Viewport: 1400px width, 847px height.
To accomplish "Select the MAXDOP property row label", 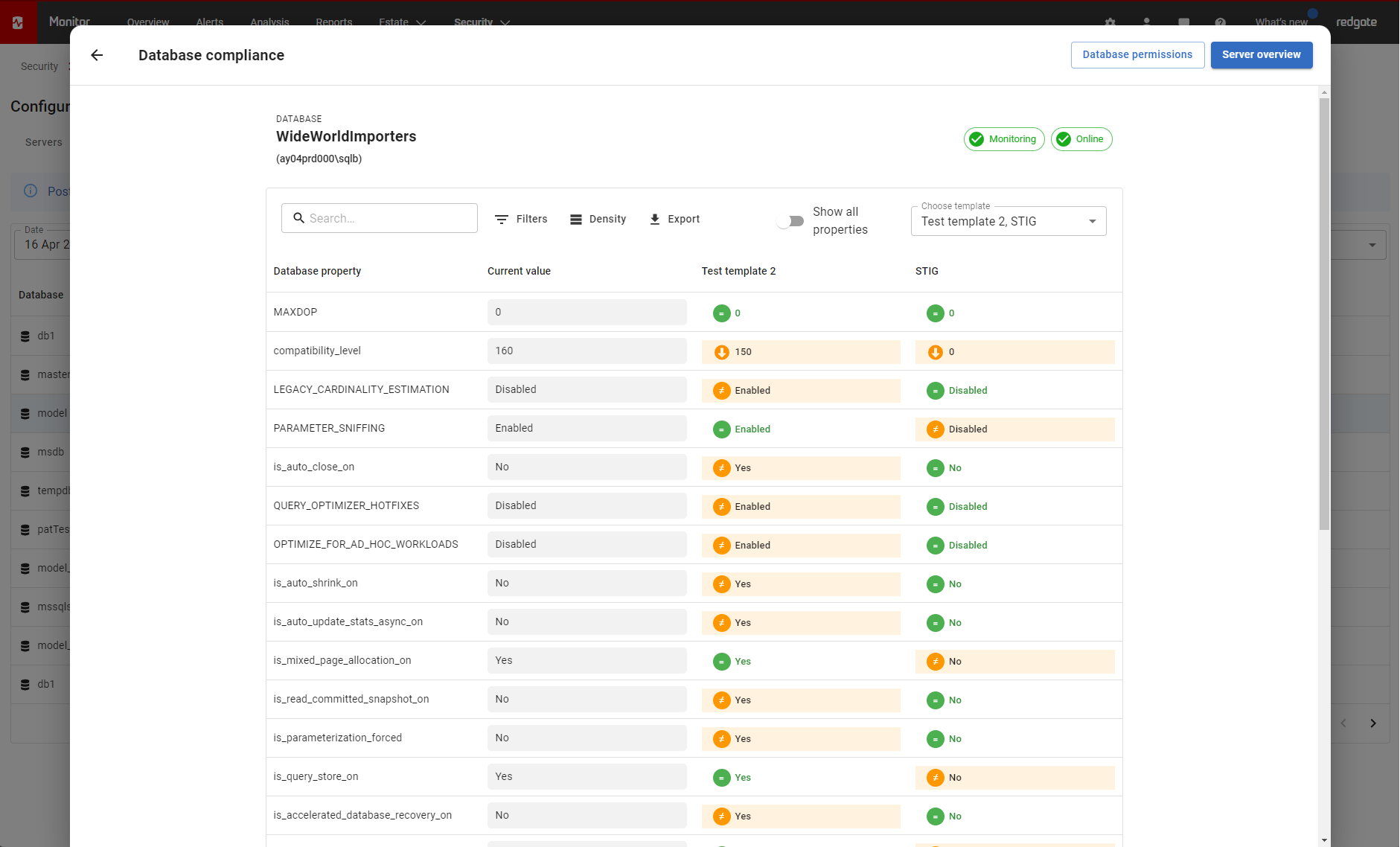I will pos(295,312).
